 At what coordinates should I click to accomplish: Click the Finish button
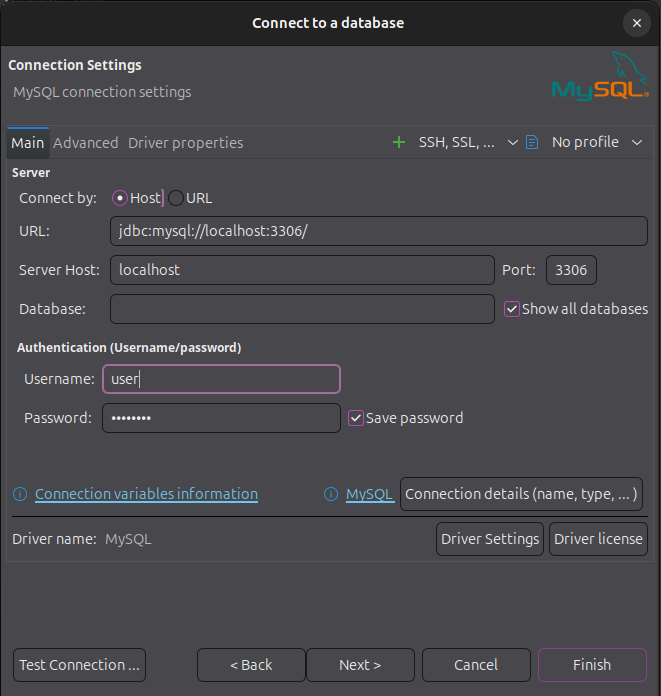coord(592,665)
